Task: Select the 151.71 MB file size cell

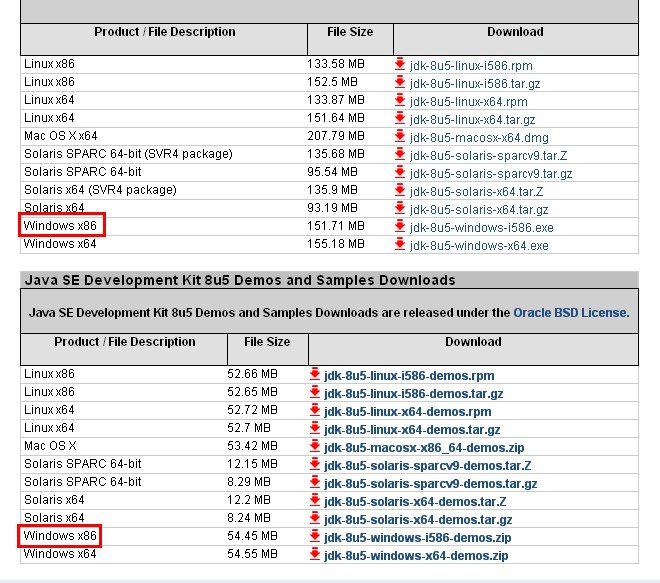Action: 335,226
